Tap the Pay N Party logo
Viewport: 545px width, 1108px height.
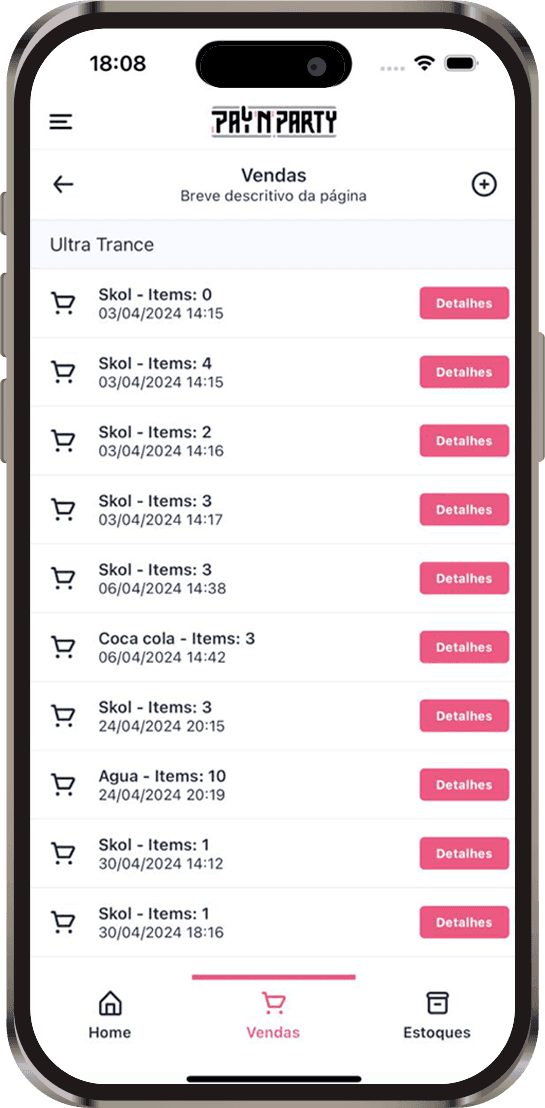coord(274,122)
